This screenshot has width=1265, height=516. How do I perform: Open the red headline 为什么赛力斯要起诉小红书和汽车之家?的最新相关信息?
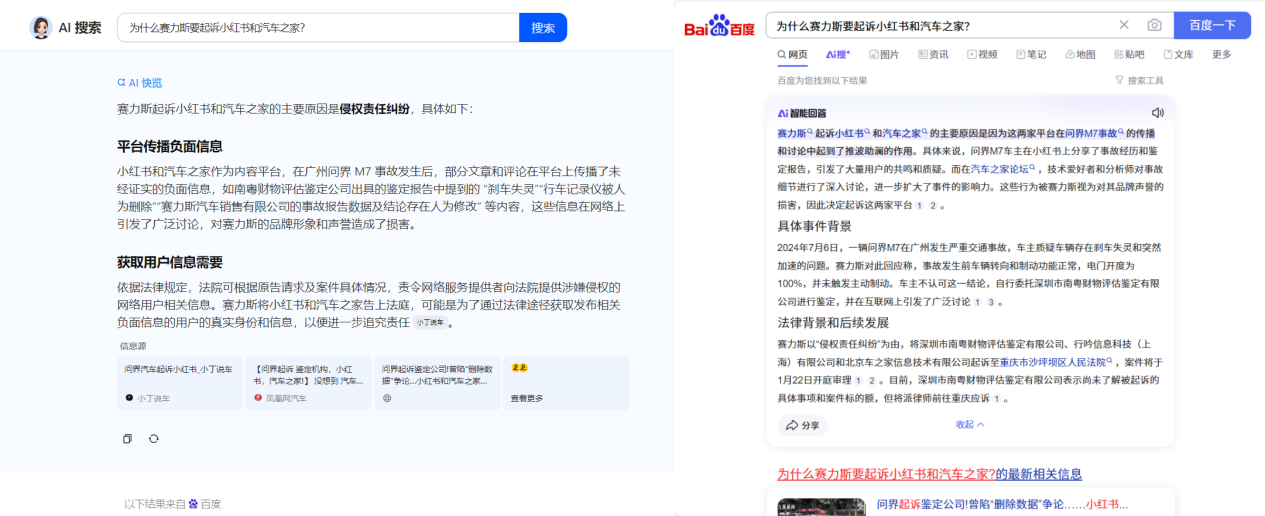pyautogui.click(x=929, y=474)
